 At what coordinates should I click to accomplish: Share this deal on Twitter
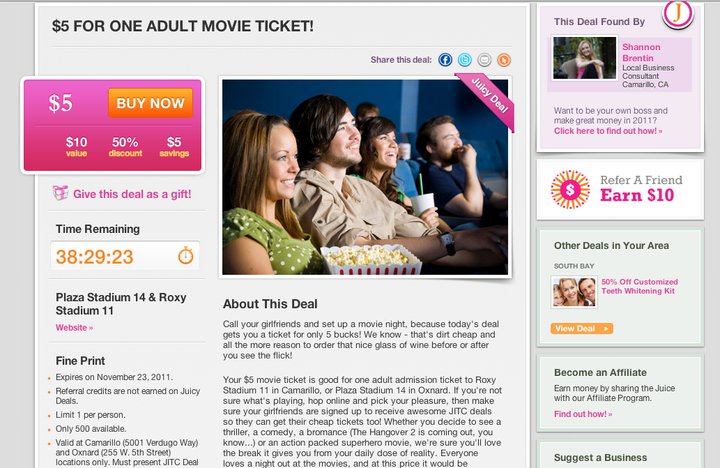click(465, 60)
